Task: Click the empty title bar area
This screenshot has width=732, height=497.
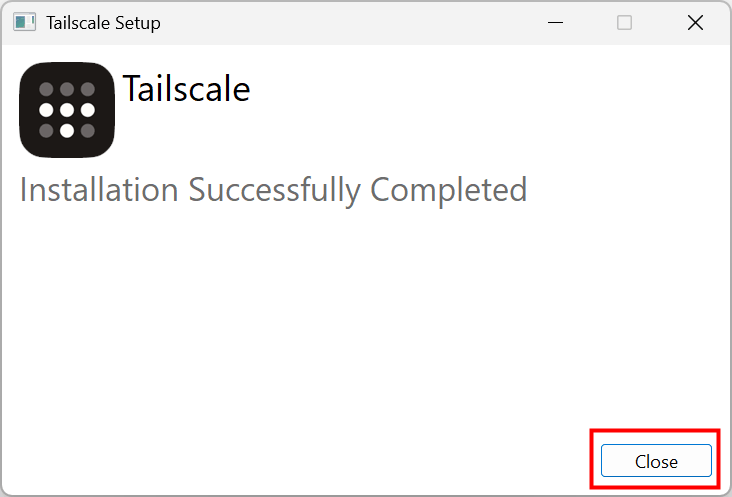Action: (350, 22)
